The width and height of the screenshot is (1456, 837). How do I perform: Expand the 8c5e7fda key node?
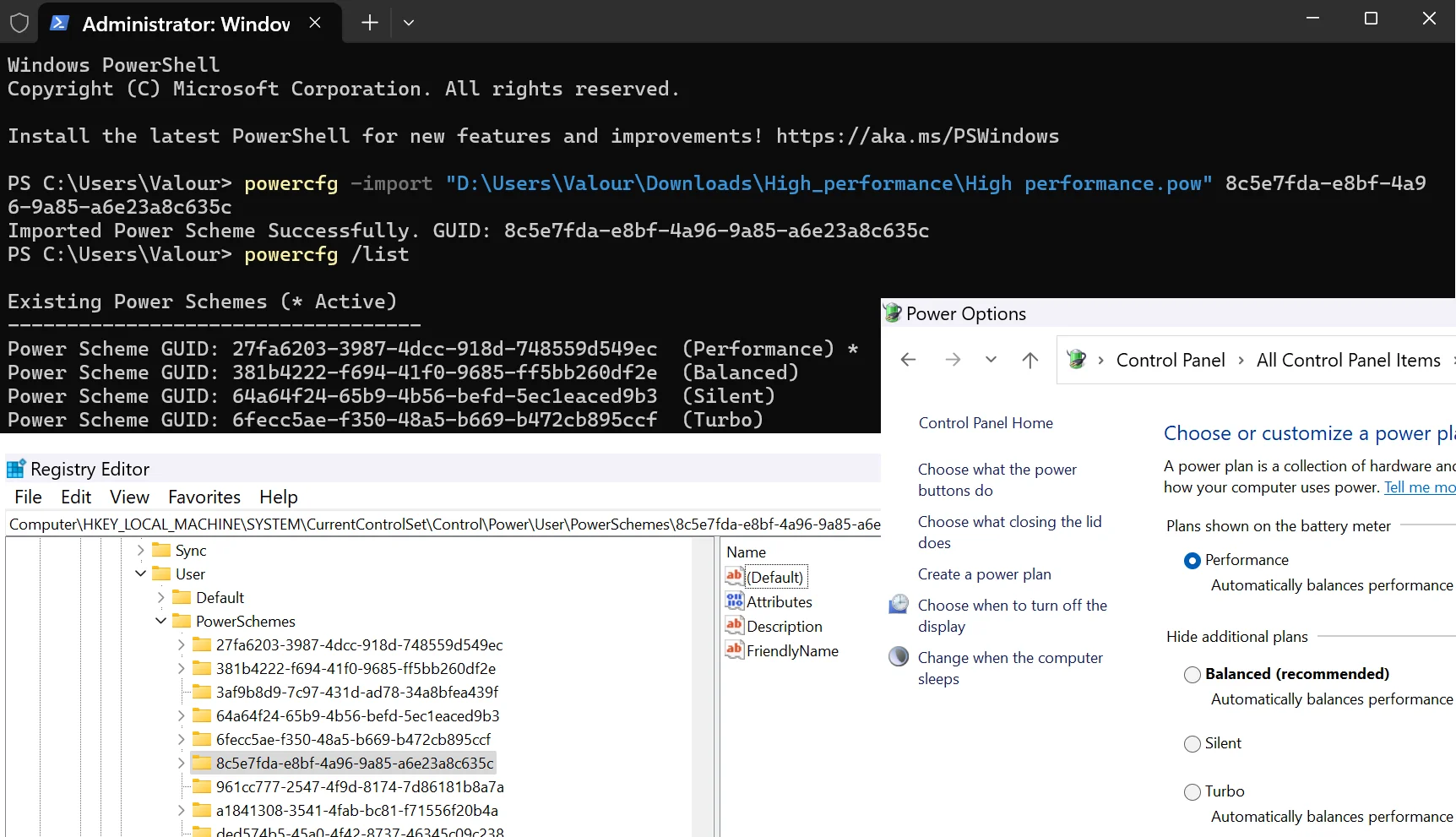click(181, 763)
